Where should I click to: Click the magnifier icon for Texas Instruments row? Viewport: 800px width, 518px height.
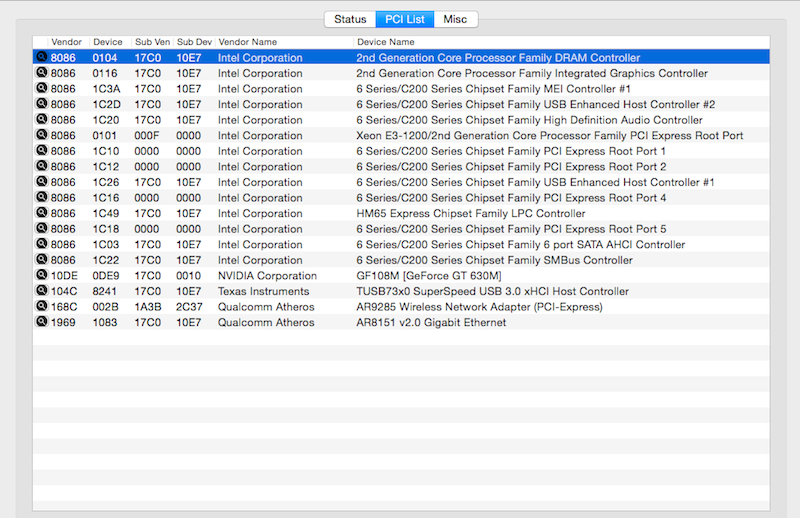point(41,291)
